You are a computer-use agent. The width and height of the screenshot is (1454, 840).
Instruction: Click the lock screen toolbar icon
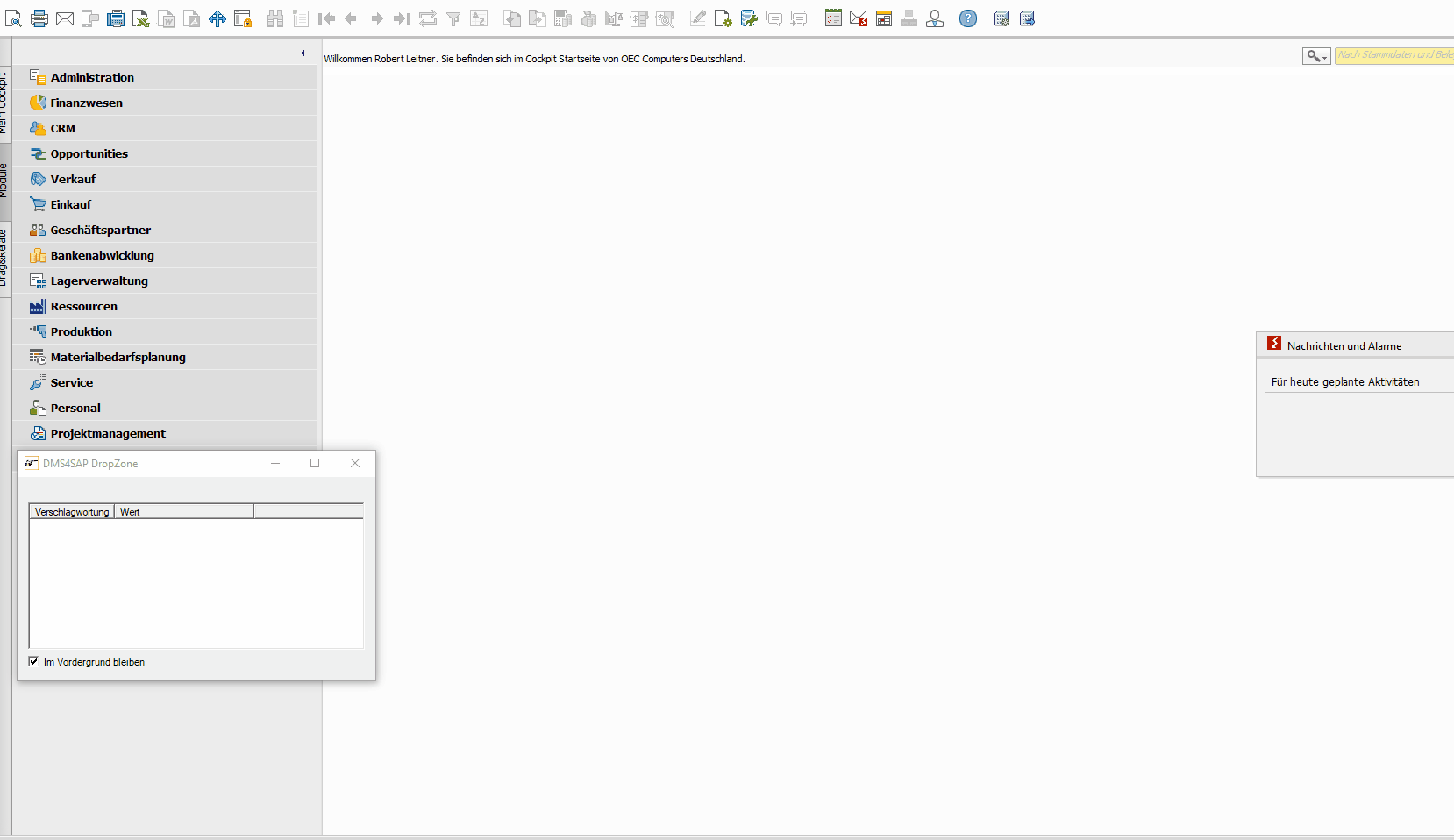tap(243, 18)
